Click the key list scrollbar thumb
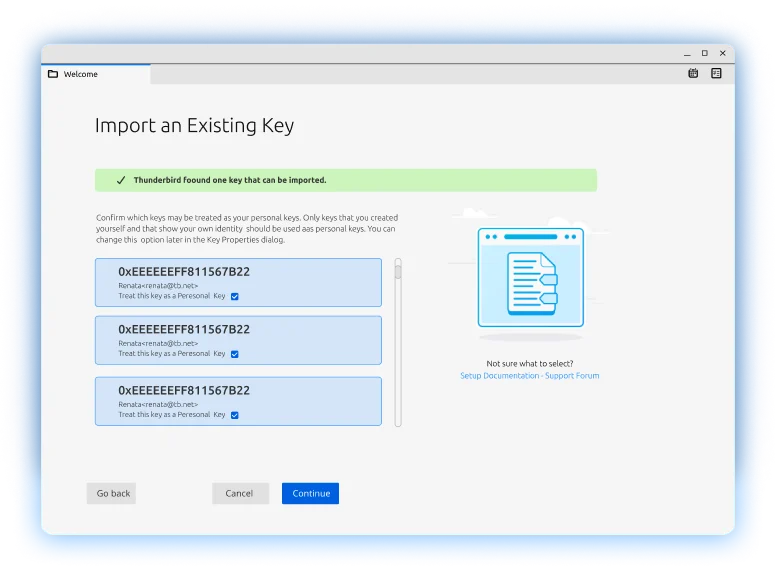Screen dimensions: 775x578 pyautogui.click(x=398, y=271)
